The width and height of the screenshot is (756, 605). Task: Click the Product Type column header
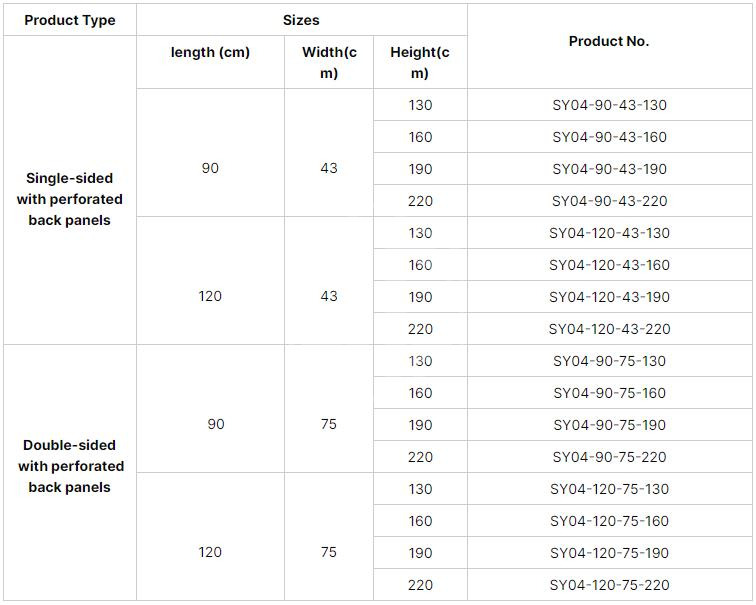tap(70, 20)
